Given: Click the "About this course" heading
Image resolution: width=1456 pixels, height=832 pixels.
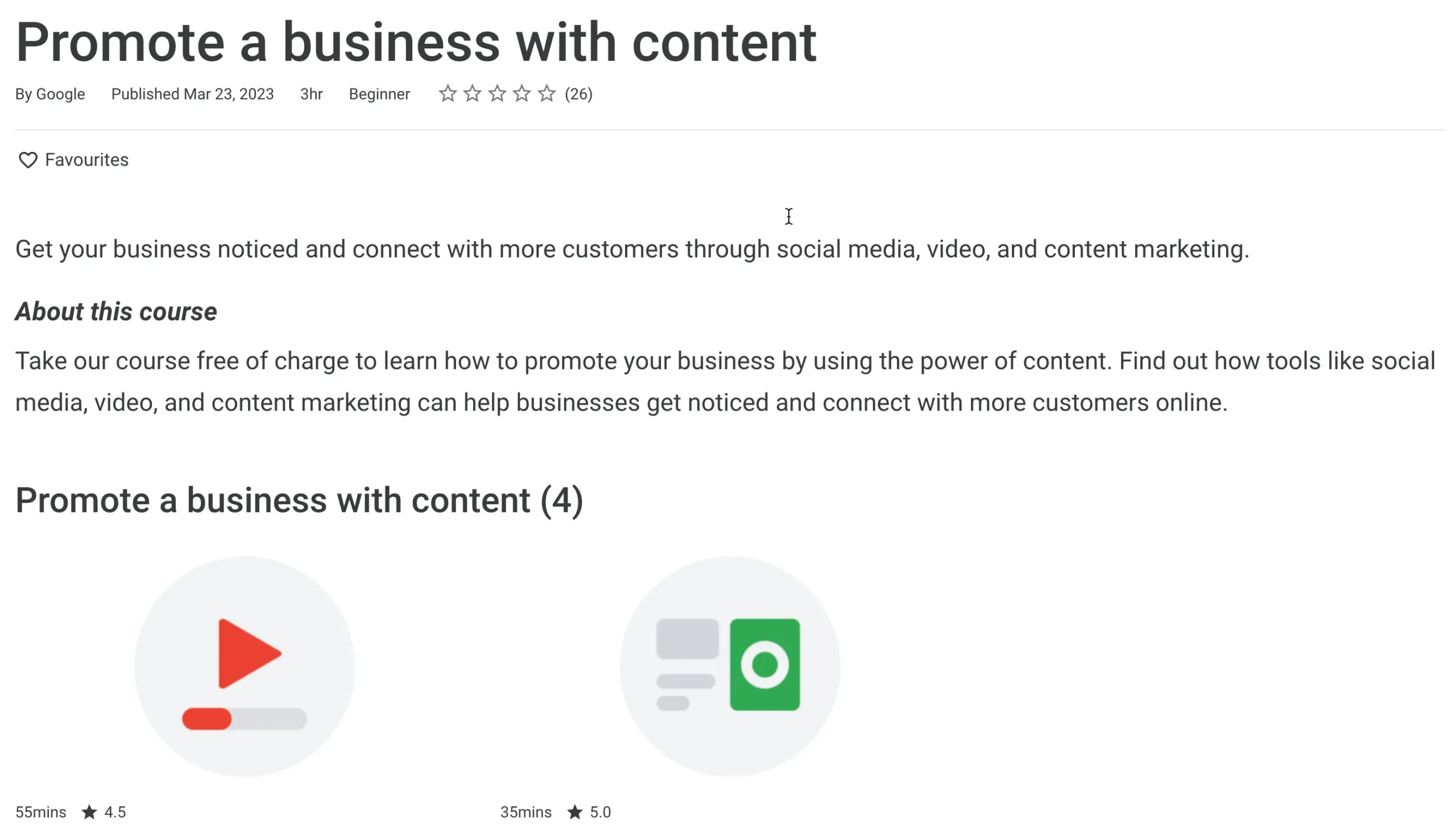Looking at the screenshot, I should click(116, 312).
